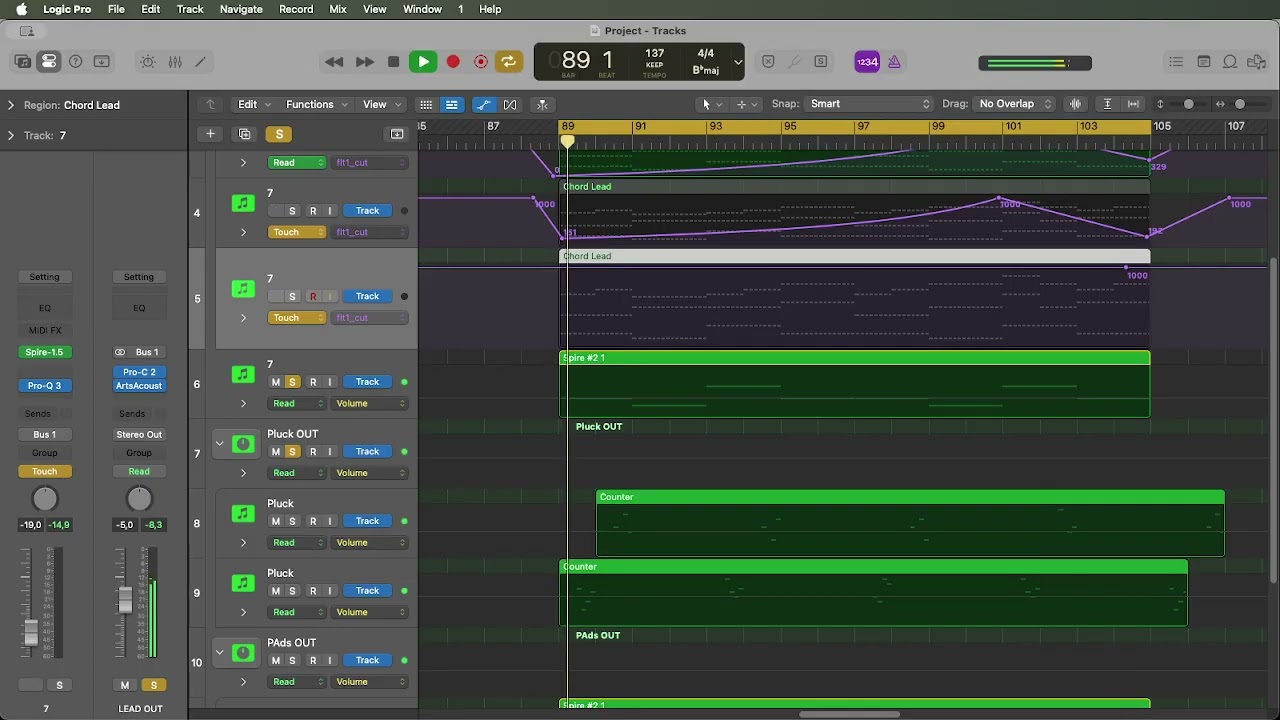This screenshot has width=1280, height=720.
Task: Click the add track plus button
Action: (210, 134)
